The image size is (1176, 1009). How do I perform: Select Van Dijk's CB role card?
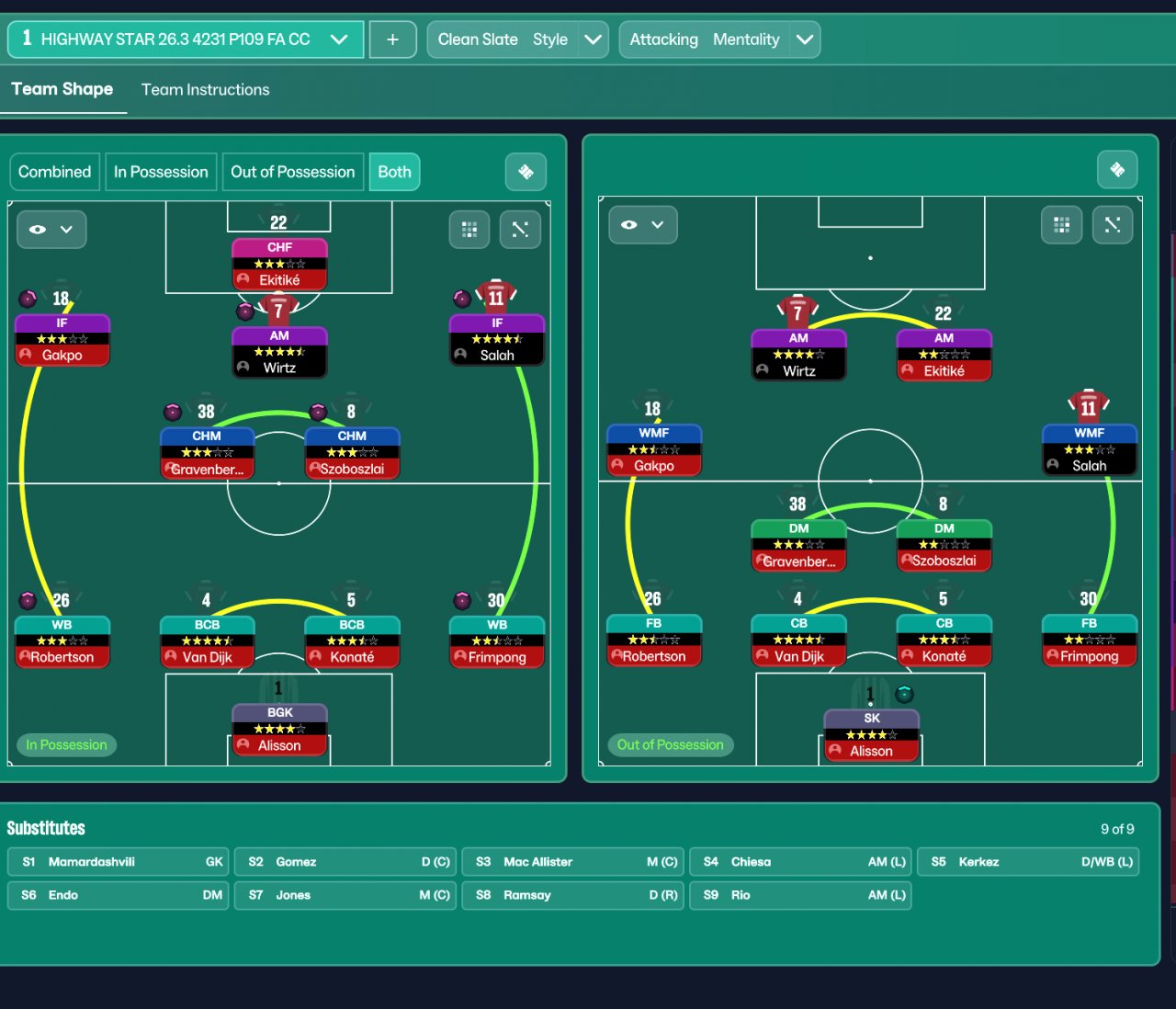pyautogui.click(x=798, y=640)
